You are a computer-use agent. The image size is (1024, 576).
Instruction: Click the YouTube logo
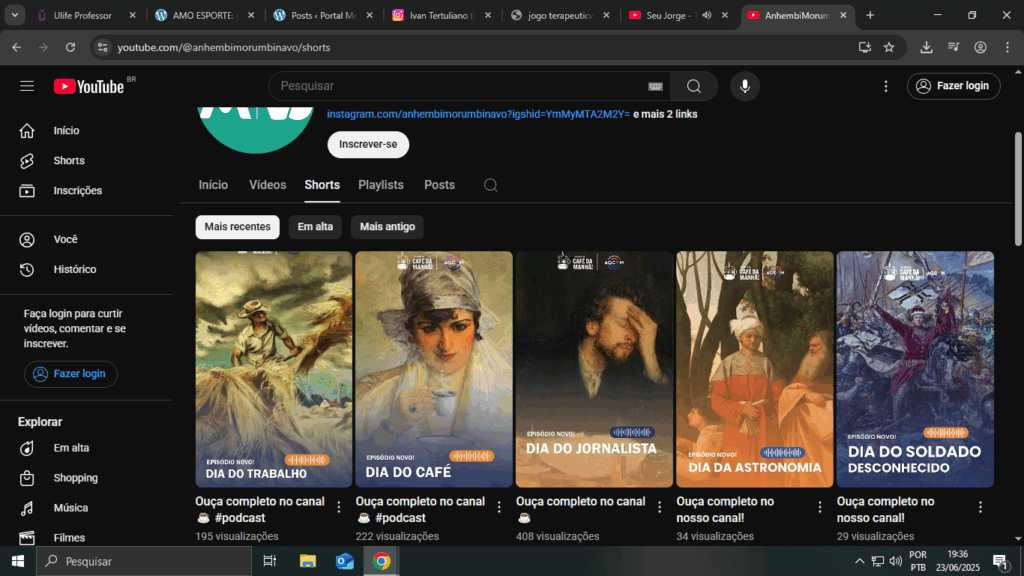[89, 86]
